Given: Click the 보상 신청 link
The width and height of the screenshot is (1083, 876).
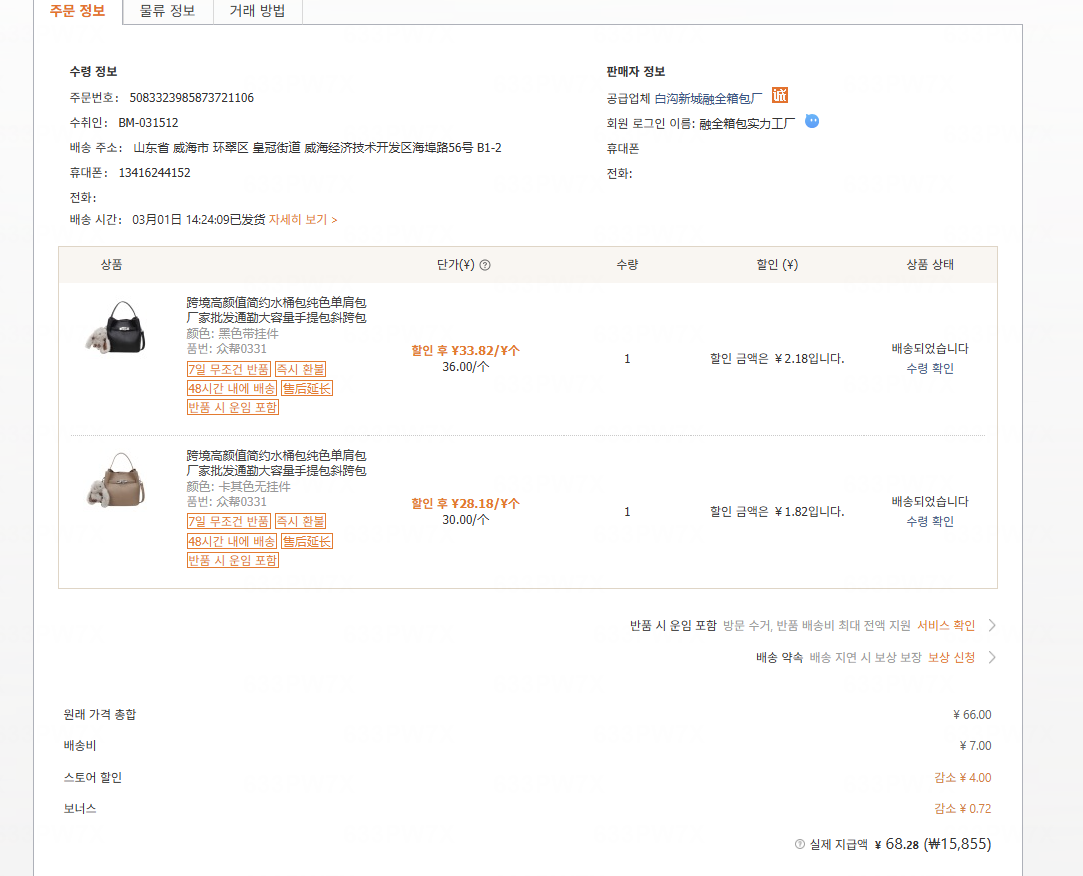Looking at the screenshot, I should [x=951, y=657].
